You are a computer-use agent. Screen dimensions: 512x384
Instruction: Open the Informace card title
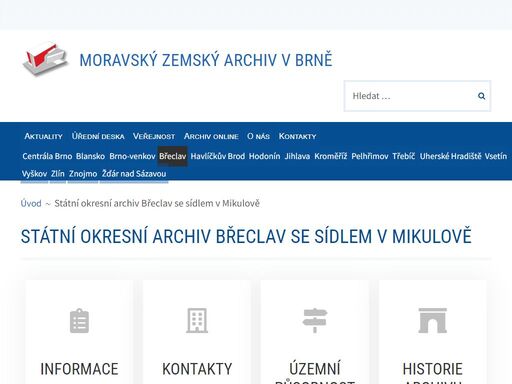coord(79,369)
